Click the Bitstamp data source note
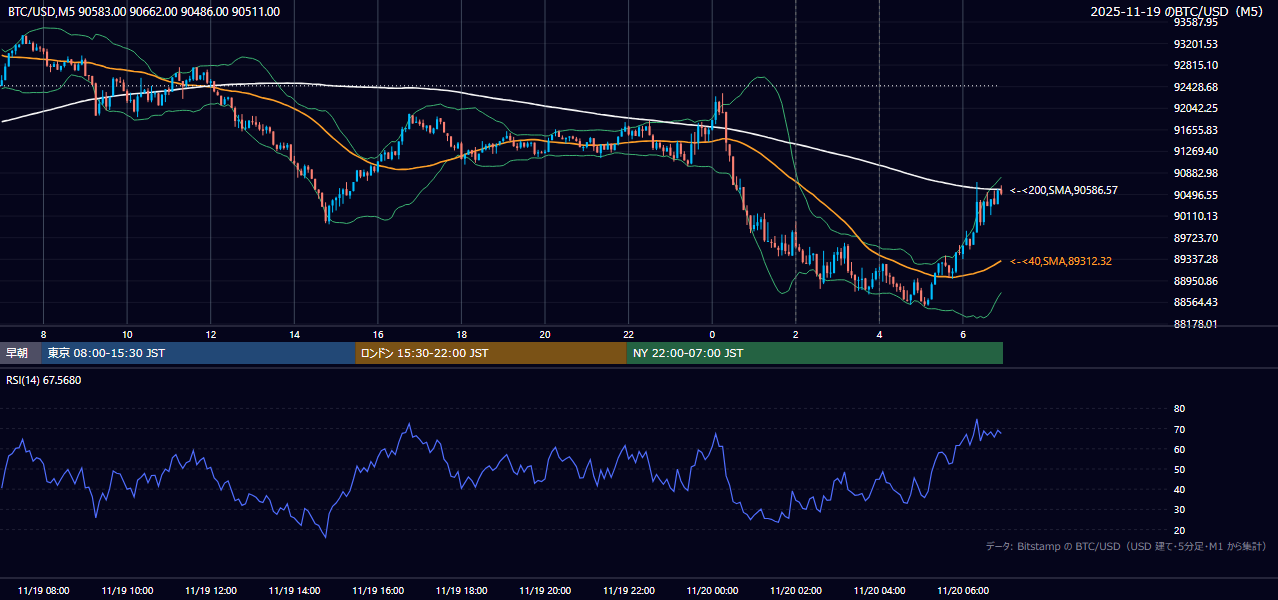This screenshot has width=1278, height=600. coord(1126,546)
